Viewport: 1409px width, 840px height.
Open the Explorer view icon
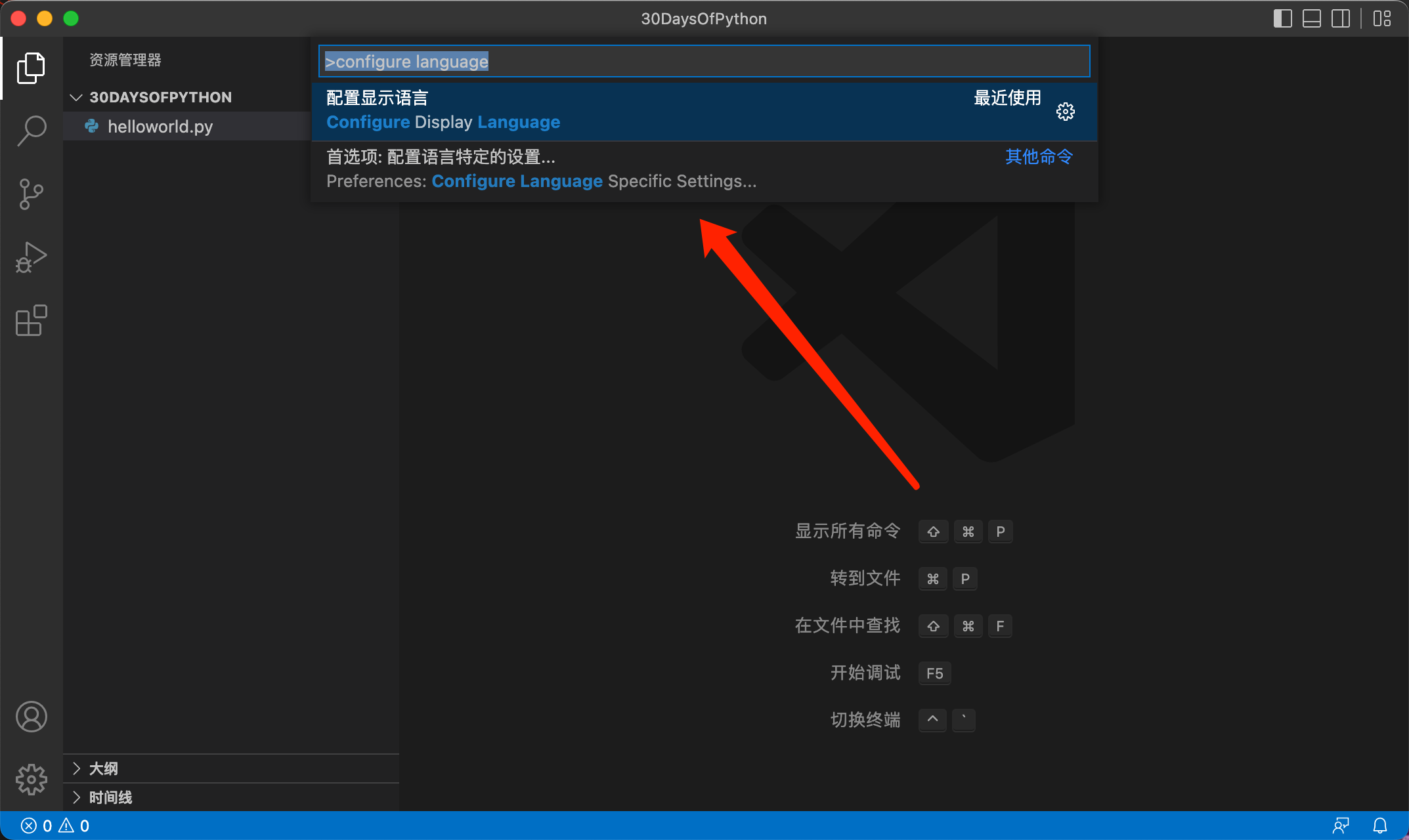coord(31,68)
